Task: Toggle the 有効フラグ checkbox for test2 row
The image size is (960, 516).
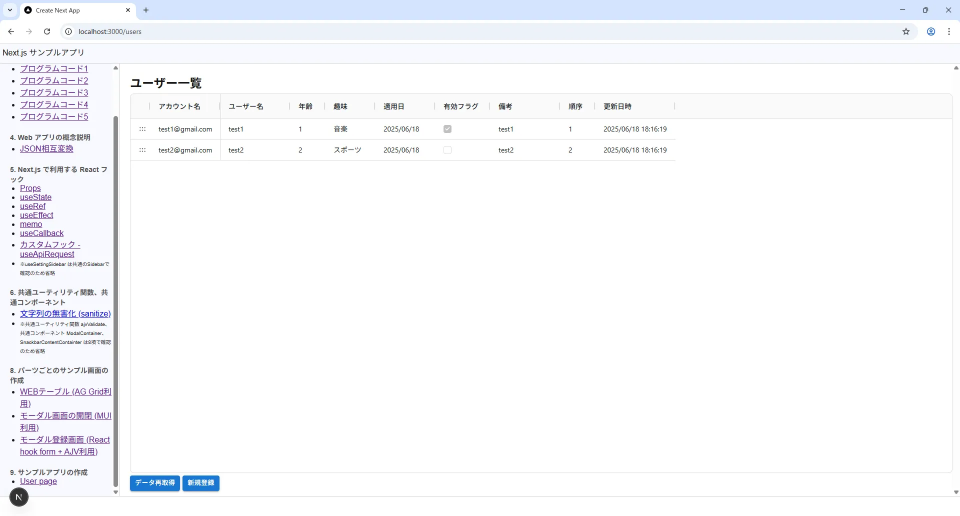Action: click(x=448, y=150)
